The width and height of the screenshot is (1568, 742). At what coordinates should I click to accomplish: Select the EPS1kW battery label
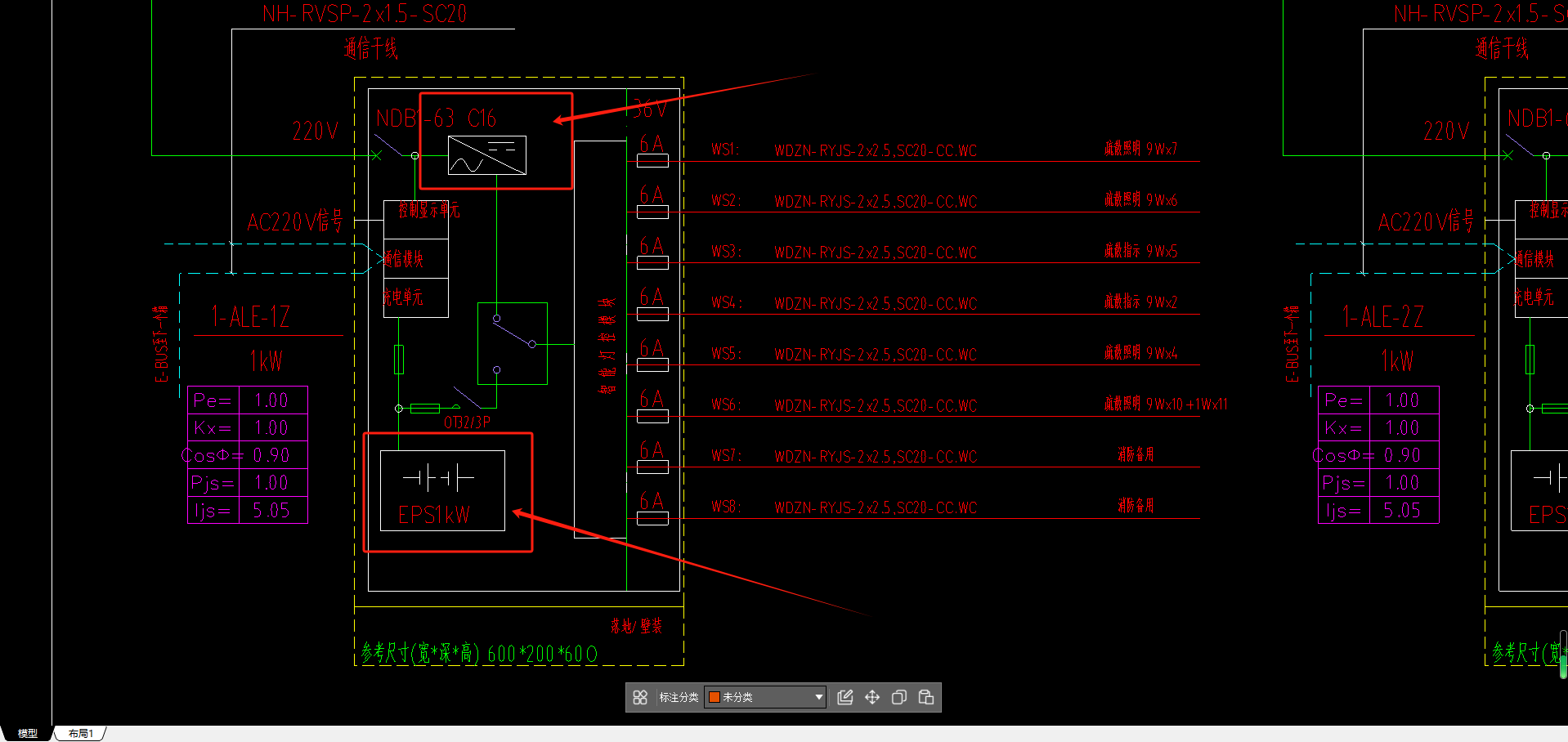tap(434, 515)
